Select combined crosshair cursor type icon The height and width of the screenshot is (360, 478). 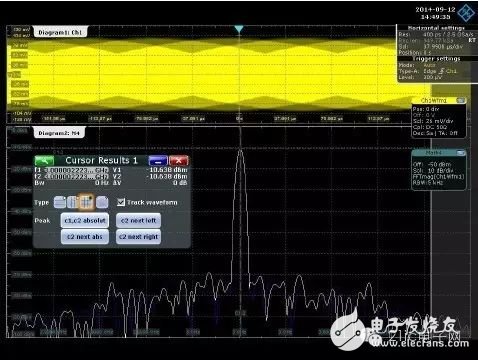[x=87, y=202]
